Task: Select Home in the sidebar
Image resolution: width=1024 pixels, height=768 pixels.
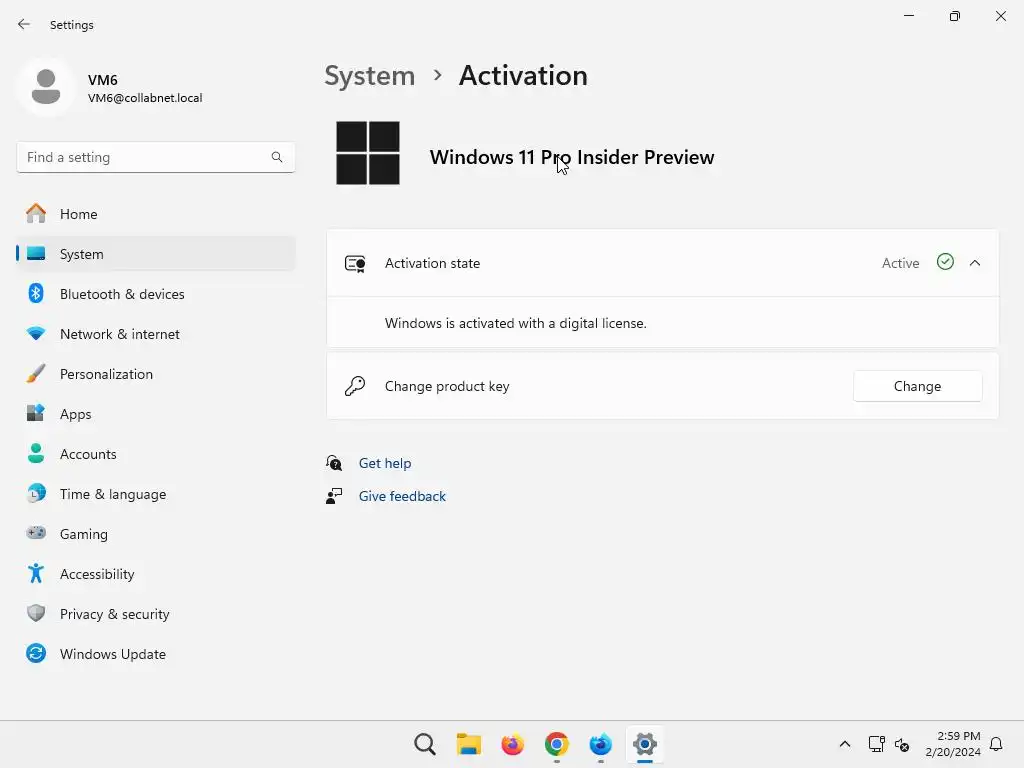Action: tap(78, 214)
